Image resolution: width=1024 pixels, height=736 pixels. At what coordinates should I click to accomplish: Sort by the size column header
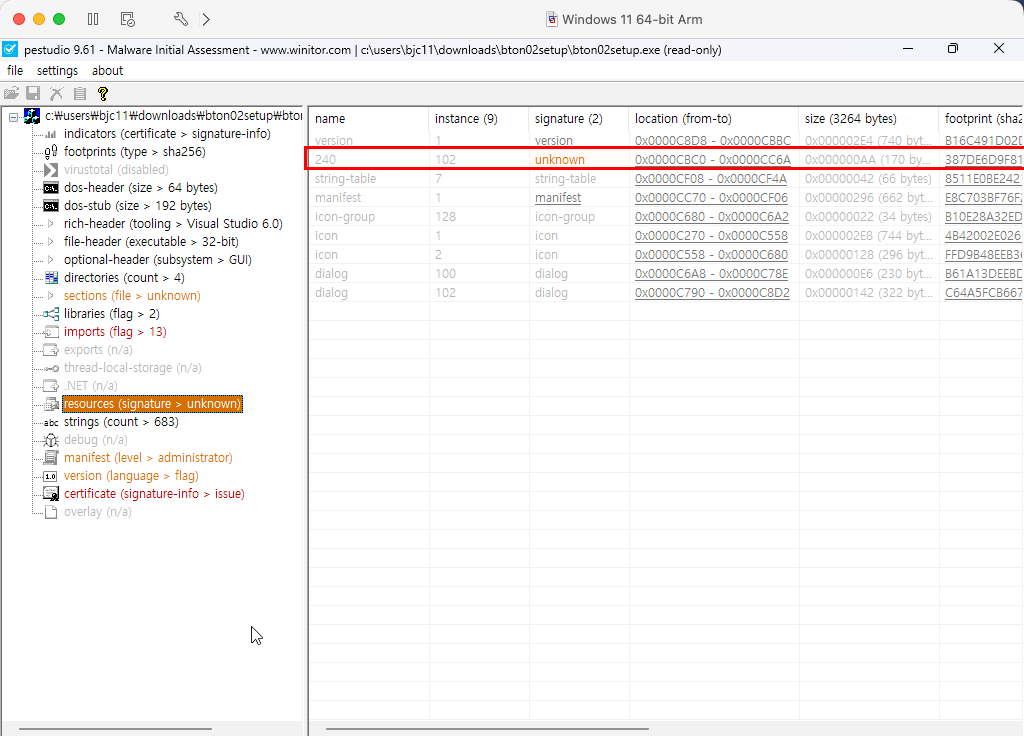[x=850, y=119]
